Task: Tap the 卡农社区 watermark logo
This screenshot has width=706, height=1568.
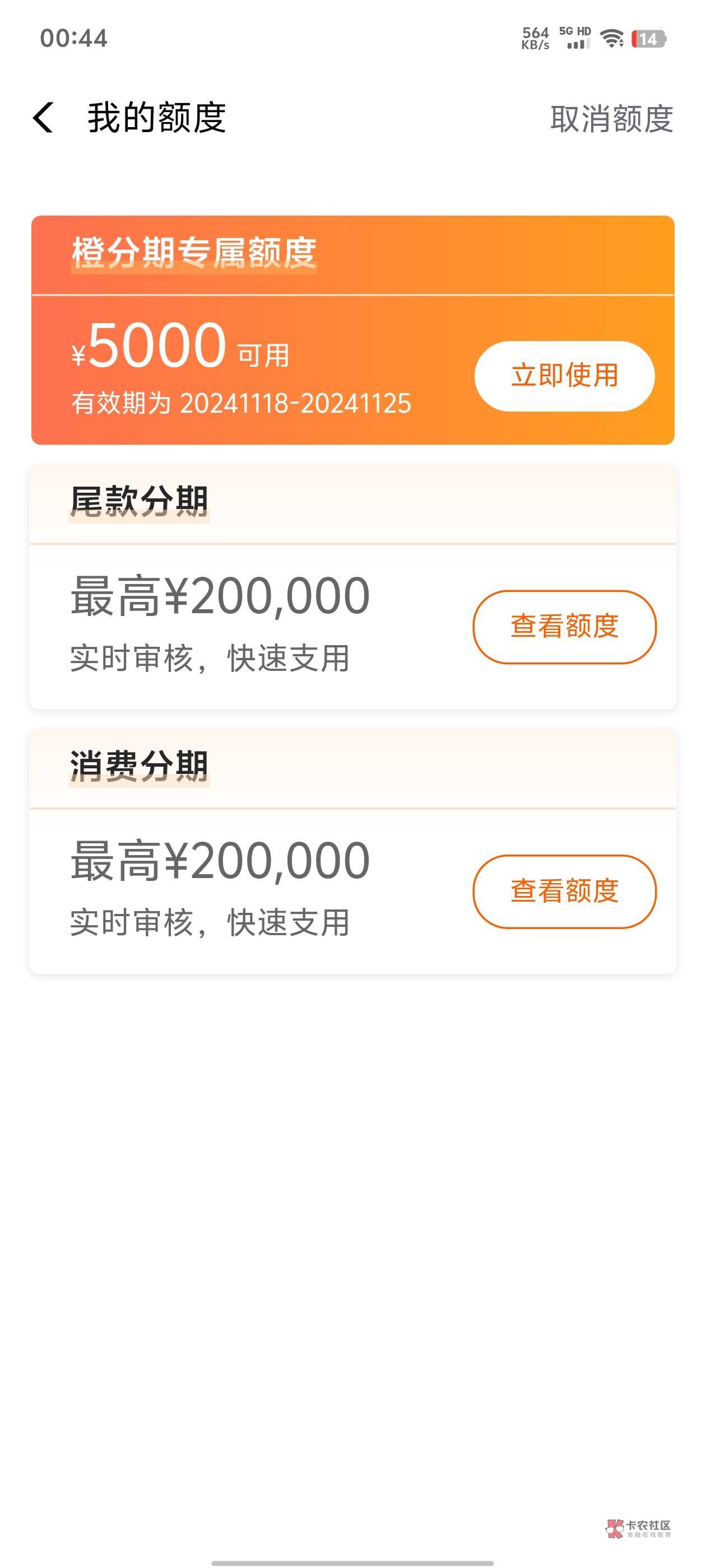Action: (638, 1527)
